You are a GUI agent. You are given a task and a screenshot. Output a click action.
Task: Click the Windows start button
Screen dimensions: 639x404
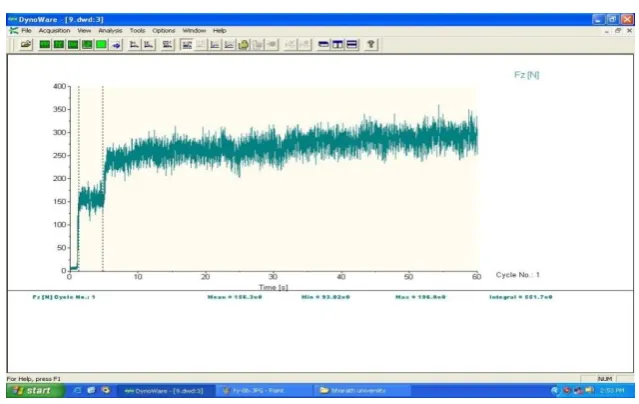35,391
